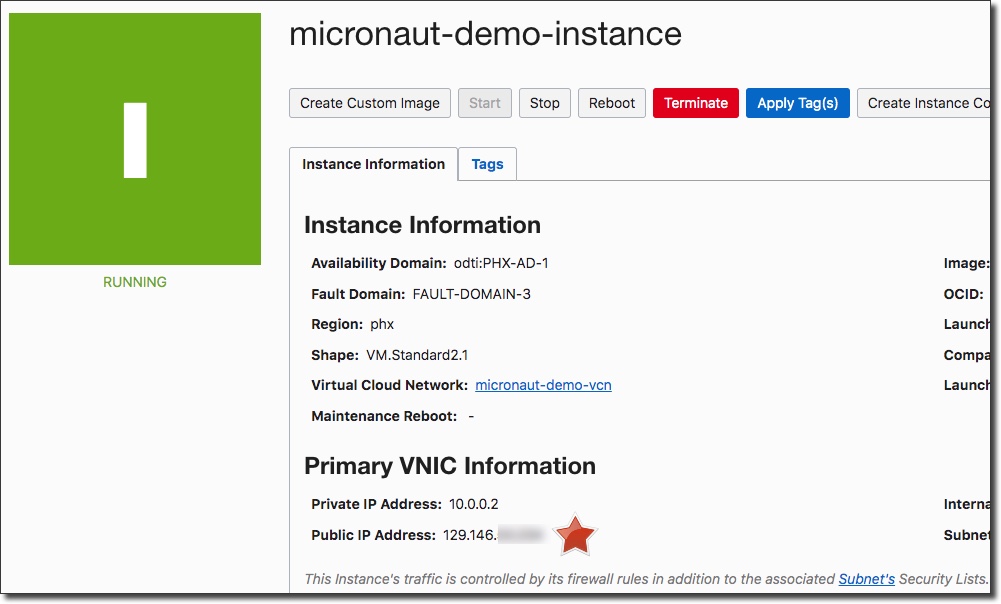The width and height of the screenshot is (1001, 604).
Task: Terminate the instance with red button
Action: [696, 103]
